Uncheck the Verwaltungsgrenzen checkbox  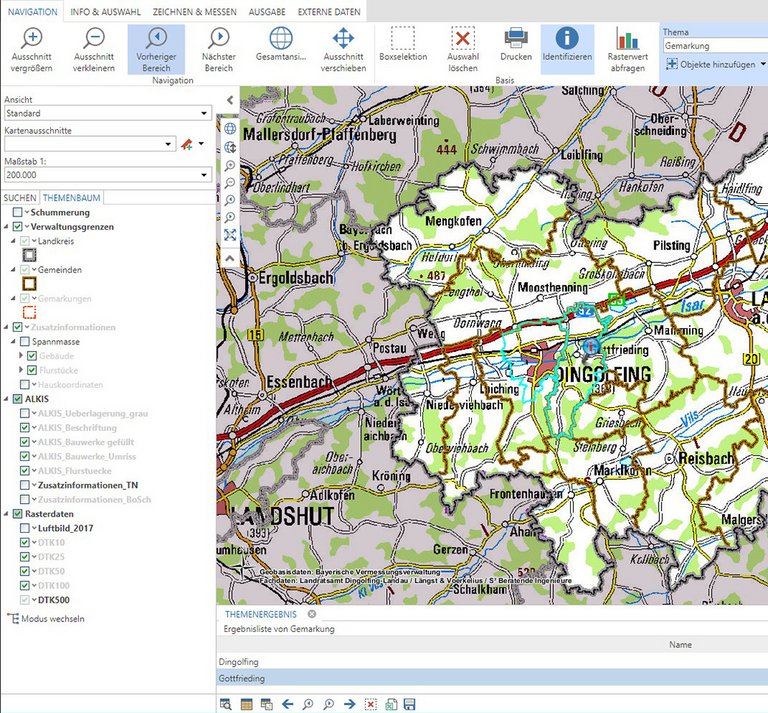(x=18, y=227)
